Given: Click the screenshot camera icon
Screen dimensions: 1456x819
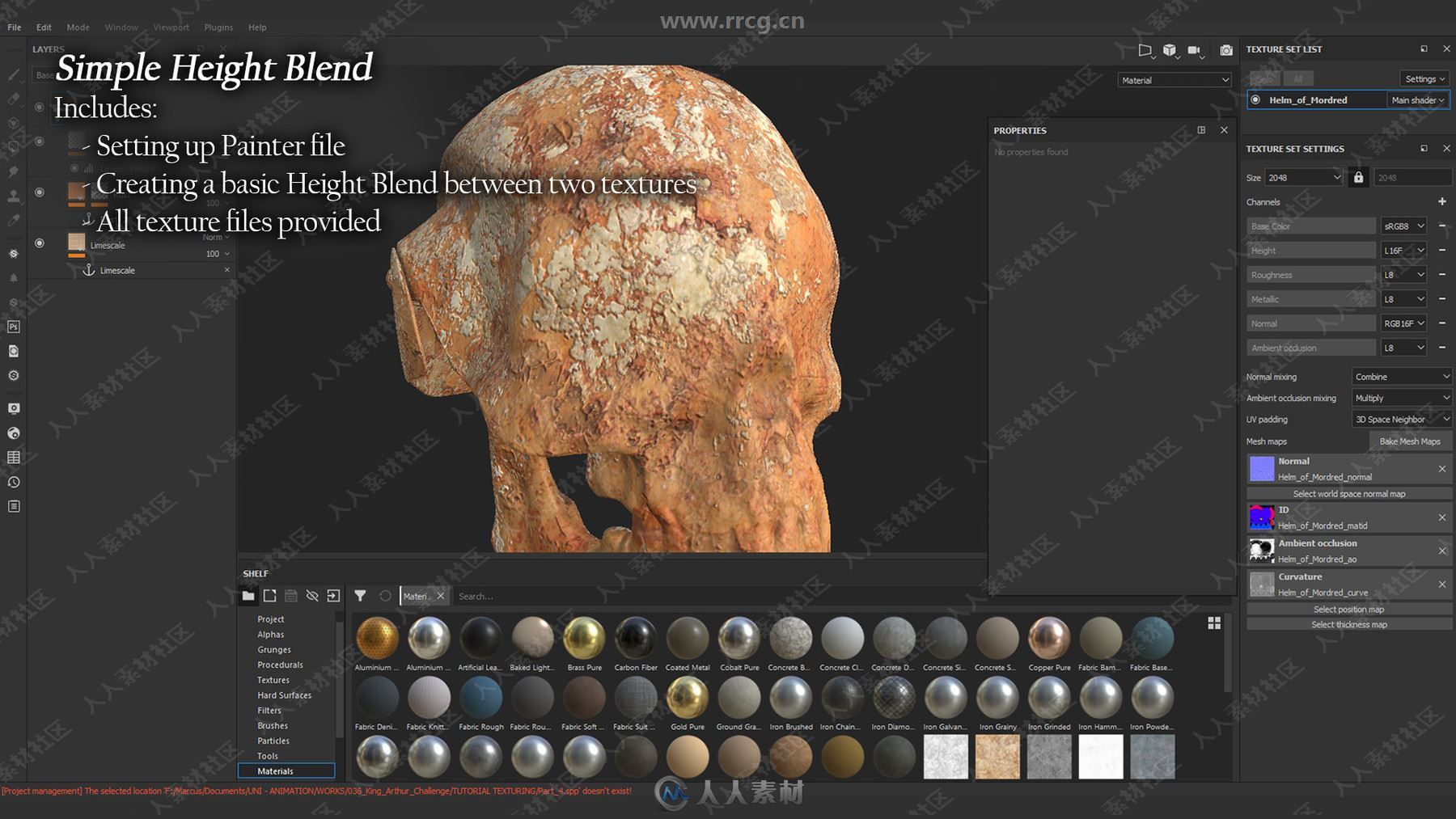Looking at the screenshot, I should 1226,50.
